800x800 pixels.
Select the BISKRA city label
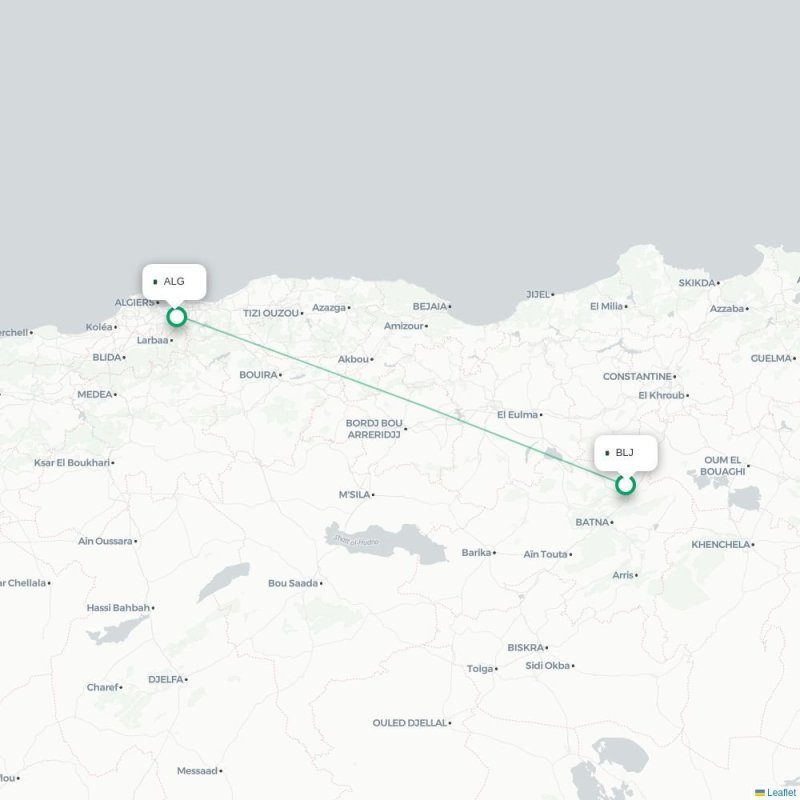[526, 648]
